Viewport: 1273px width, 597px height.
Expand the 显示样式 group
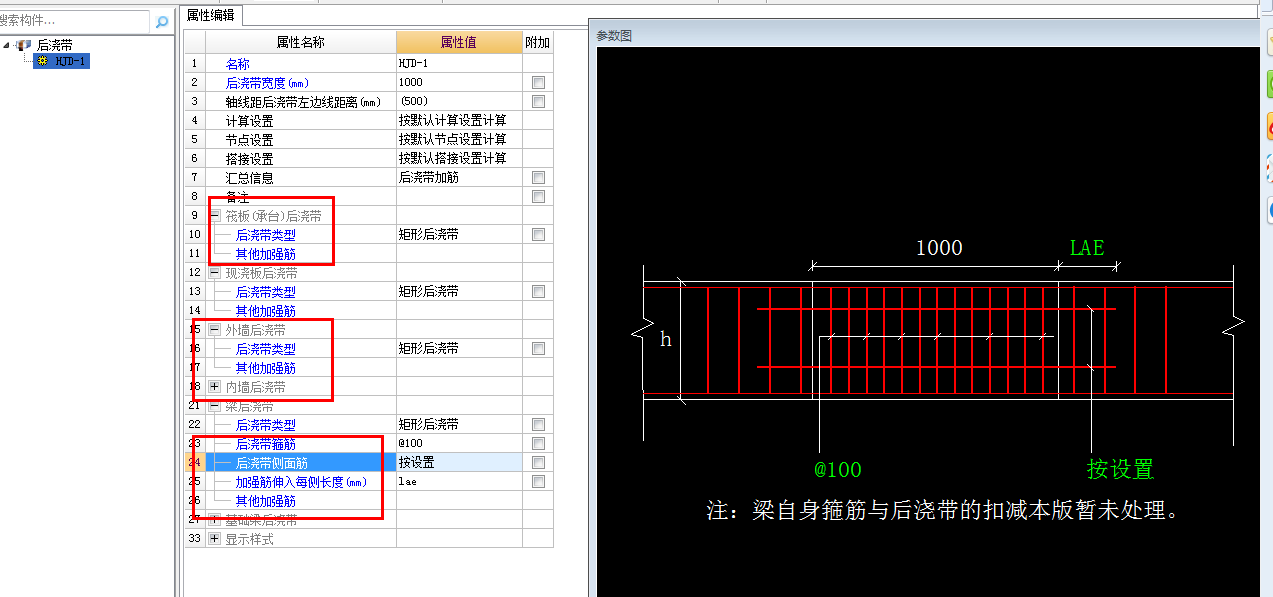click(x=214, y=539)
